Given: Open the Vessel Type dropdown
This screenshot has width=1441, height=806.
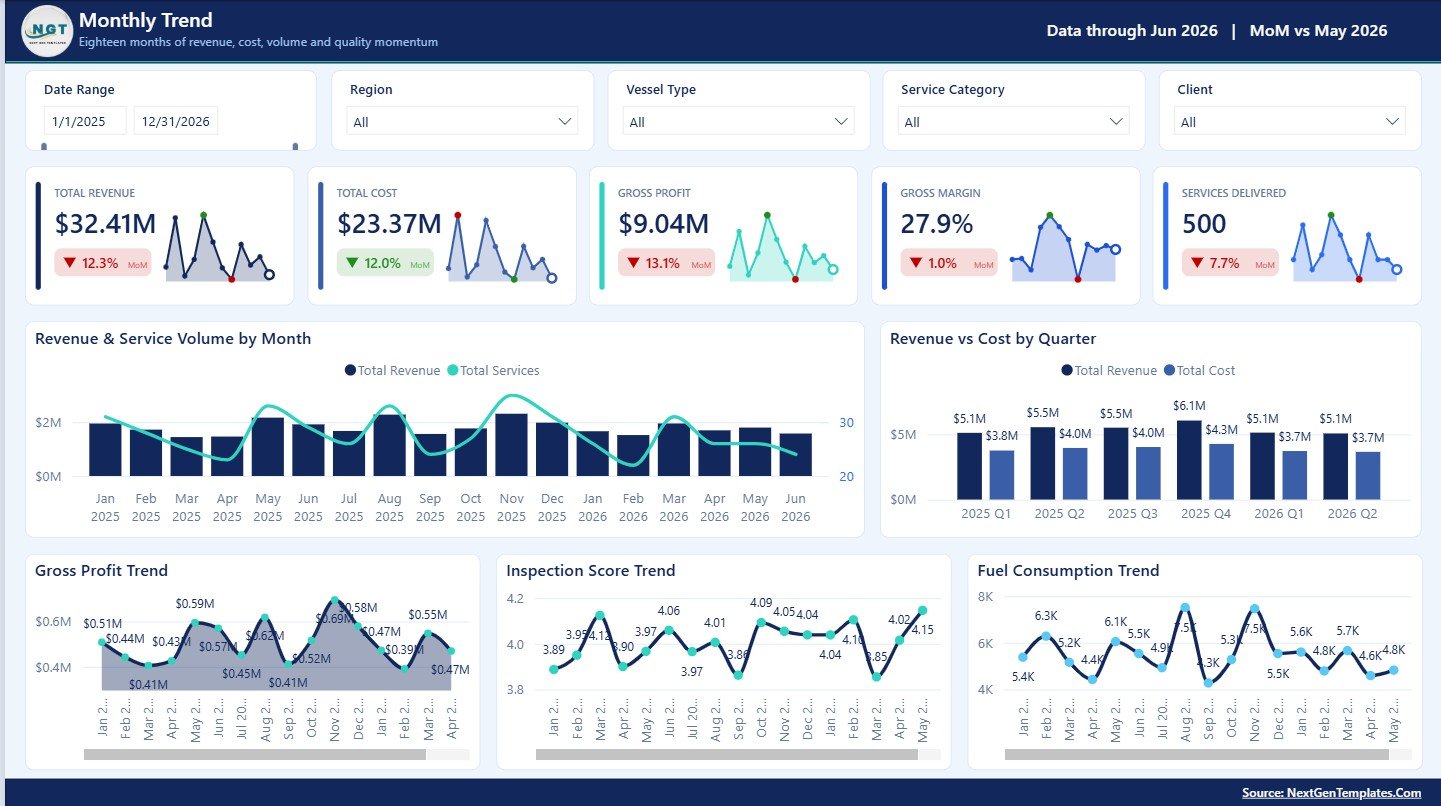Looking at the screenshot, I should coord(739,121).
